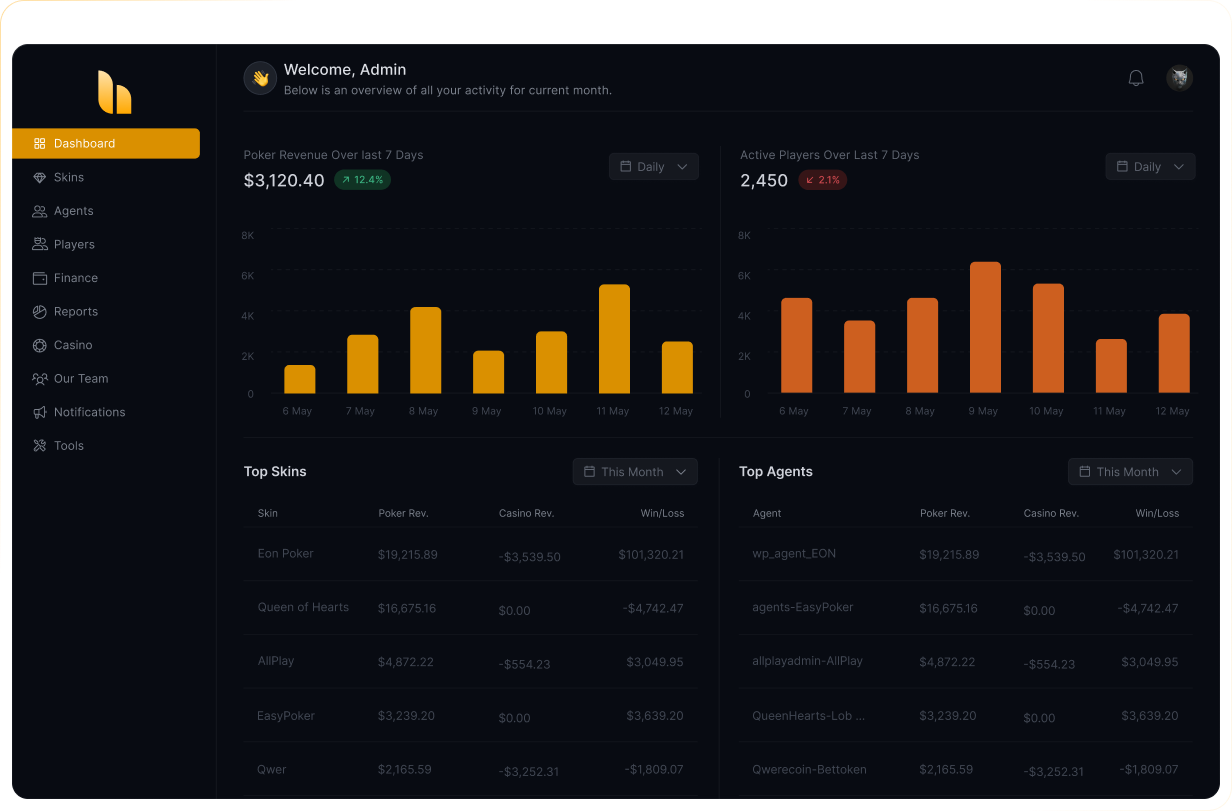
Task: Expand Top Agents This Month dropdown chevron
Action: point(1176,472)
